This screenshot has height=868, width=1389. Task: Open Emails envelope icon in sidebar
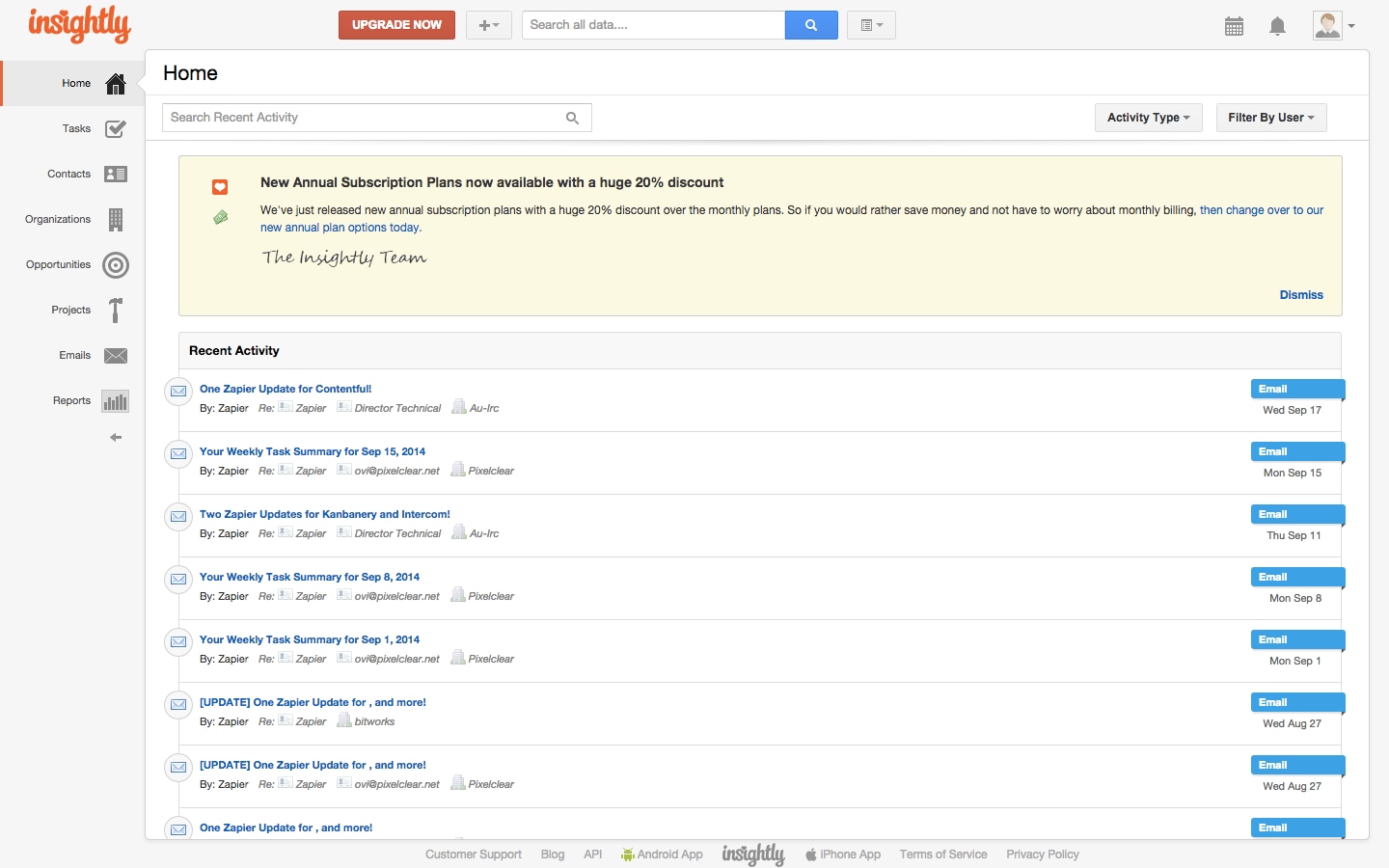[116, 356]
